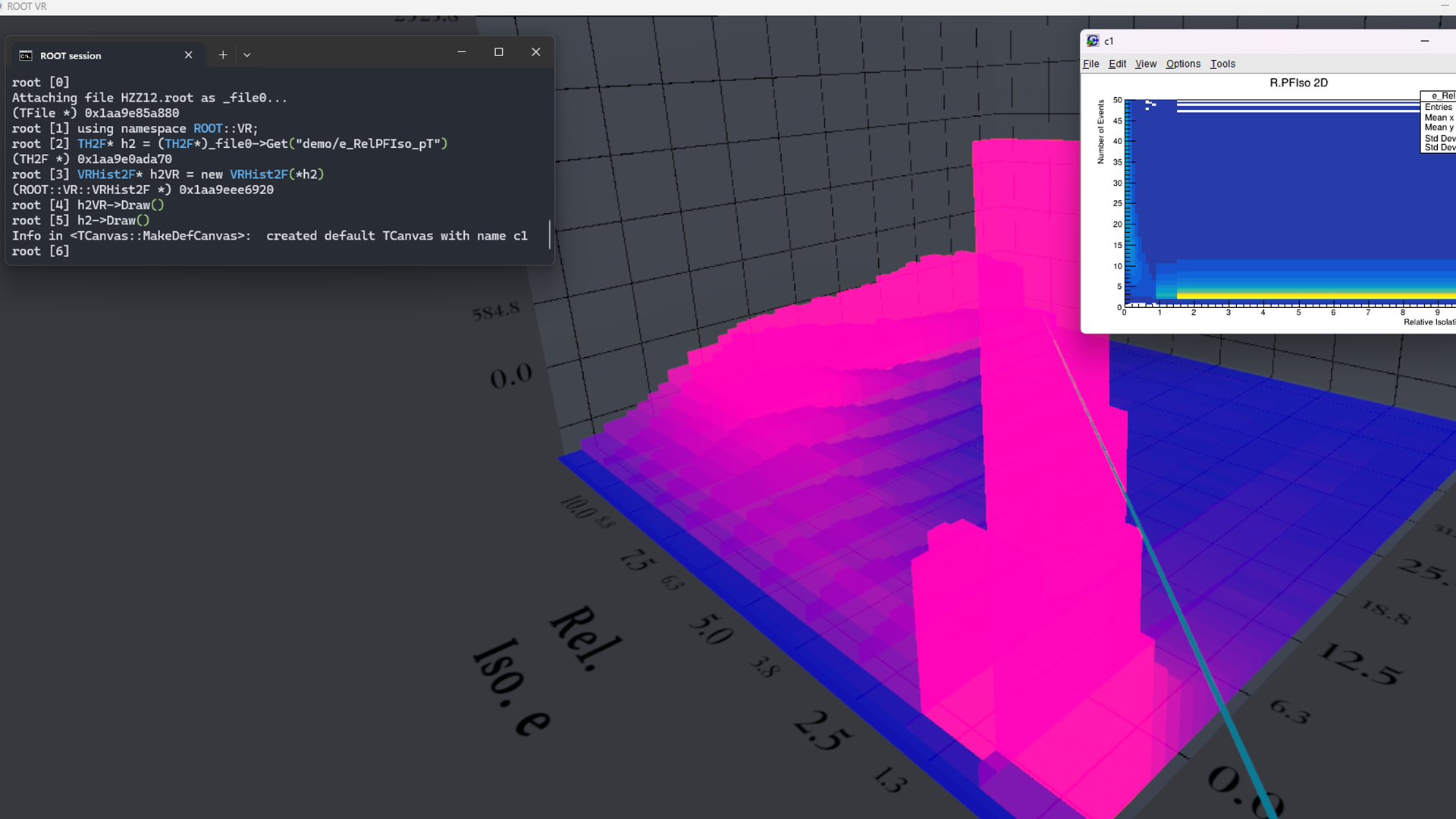Open the Edit menu in c1 canvas
1456x819 pixels.
(x=1117, y=64)
